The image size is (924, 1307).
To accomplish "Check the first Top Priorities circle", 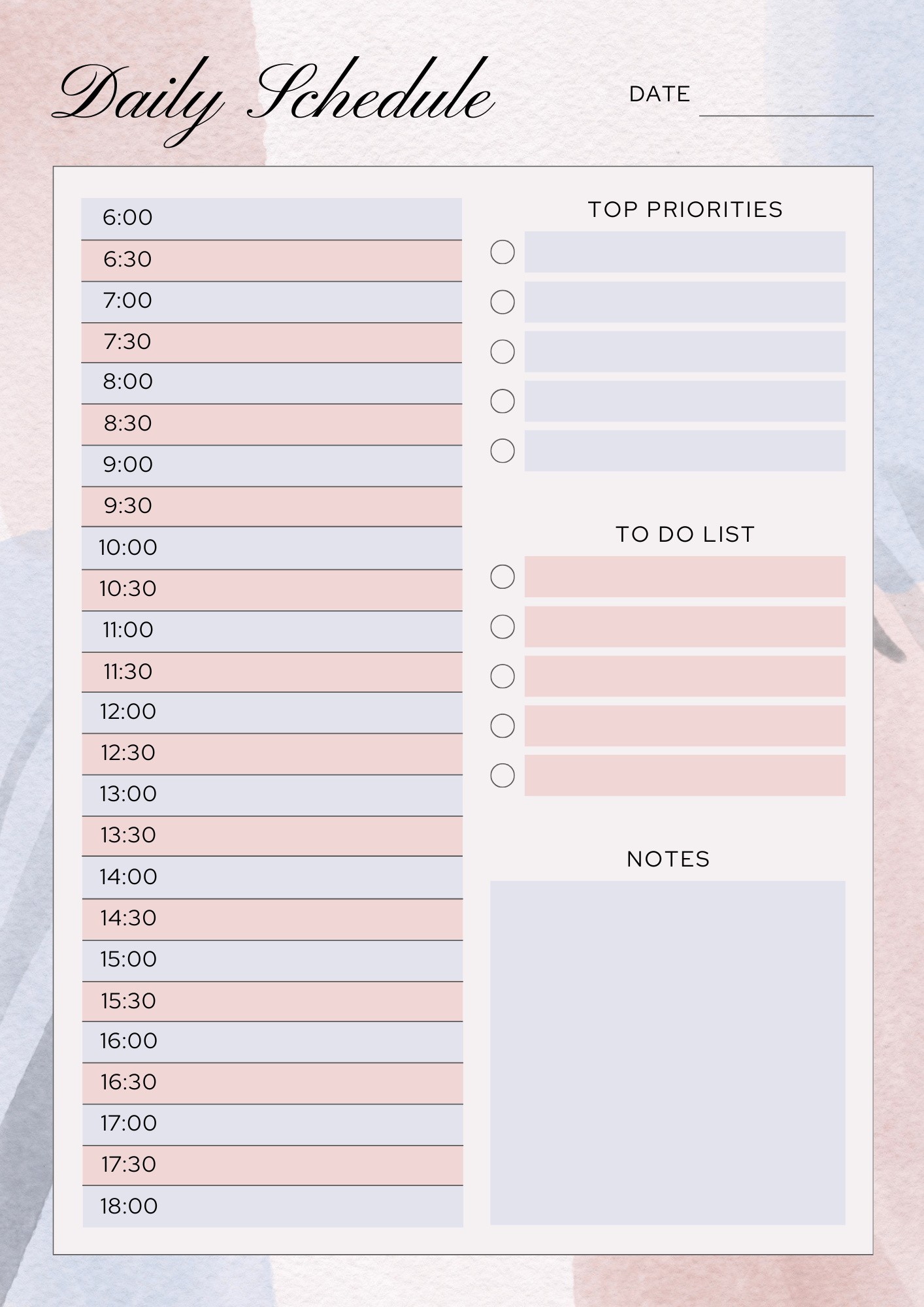I will point(503,252).
